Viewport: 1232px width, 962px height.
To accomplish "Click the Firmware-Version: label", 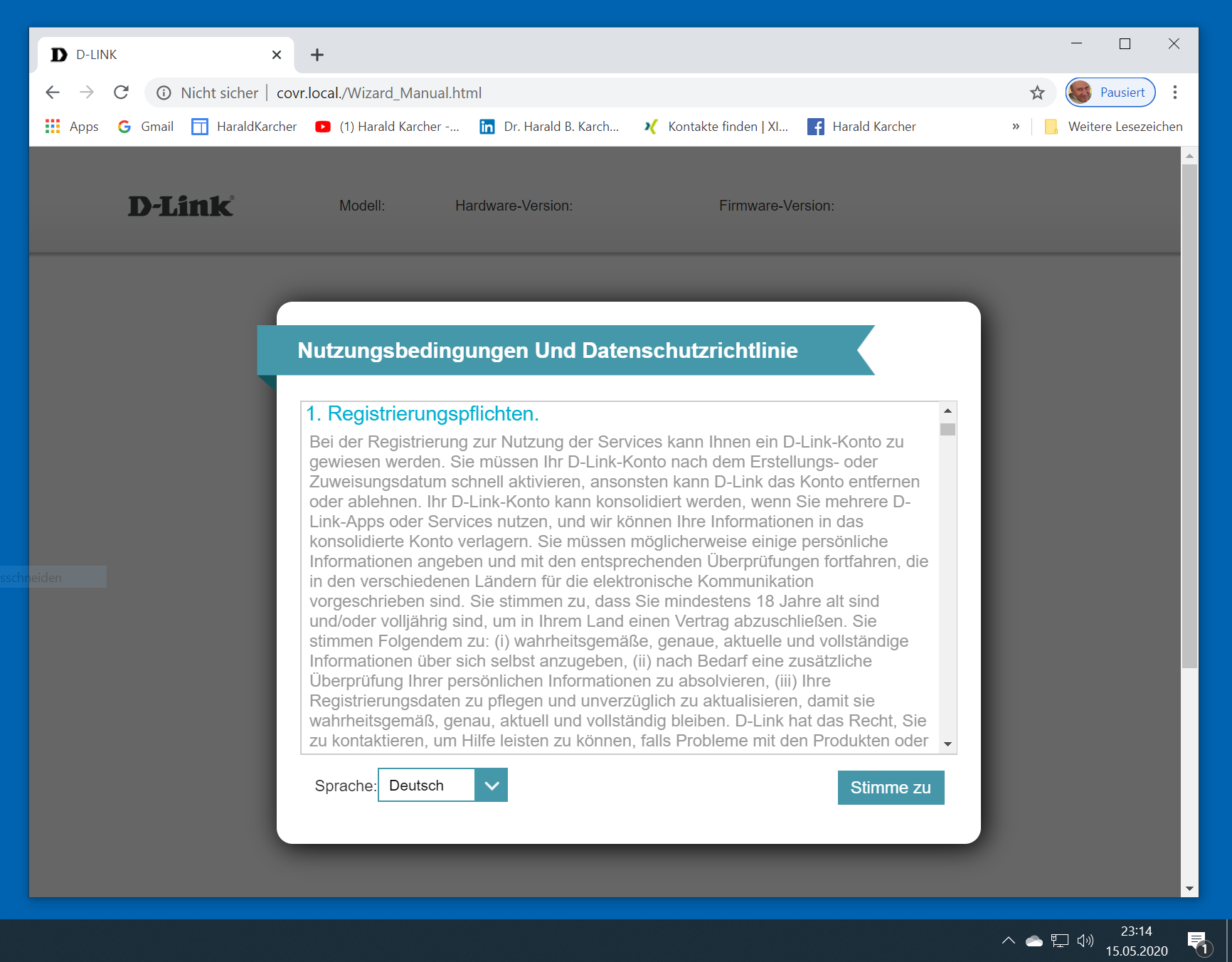I will [777, 206].
